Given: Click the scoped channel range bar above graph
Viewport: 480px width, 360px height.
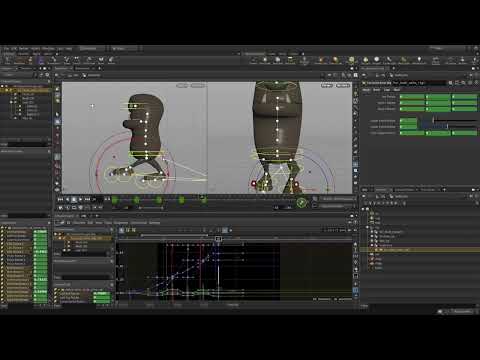Looking at the screenshot, I should pos(174,235).
